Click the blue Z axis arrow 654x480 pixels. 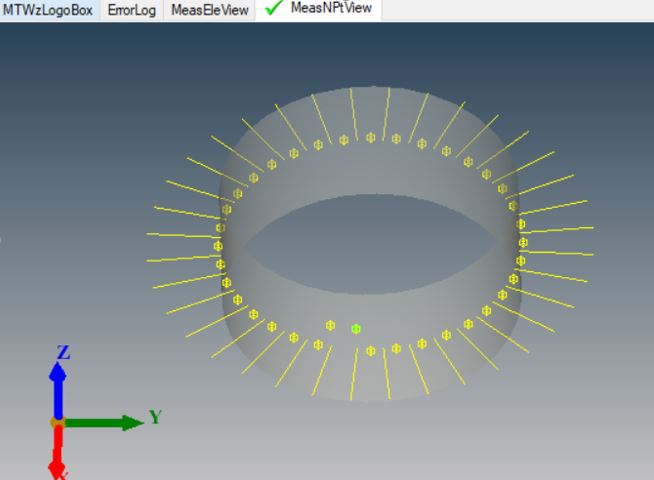(x=58, y=389)
